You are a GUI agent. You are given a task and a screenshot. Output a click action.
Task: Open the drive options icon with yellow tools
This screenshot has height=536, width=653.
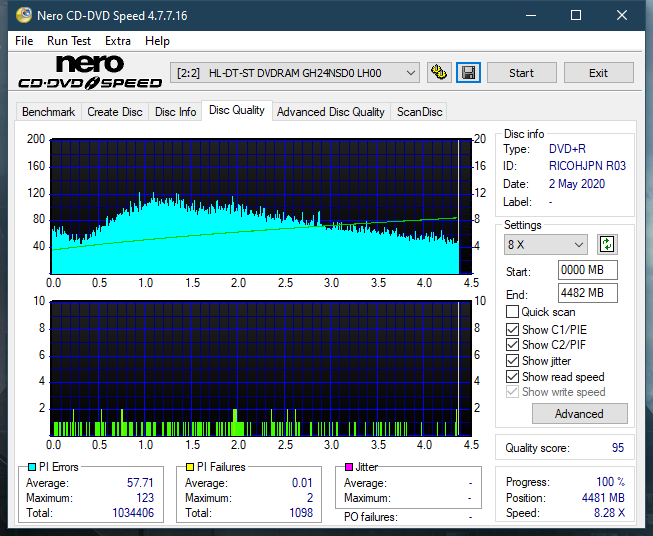[439, 73]
